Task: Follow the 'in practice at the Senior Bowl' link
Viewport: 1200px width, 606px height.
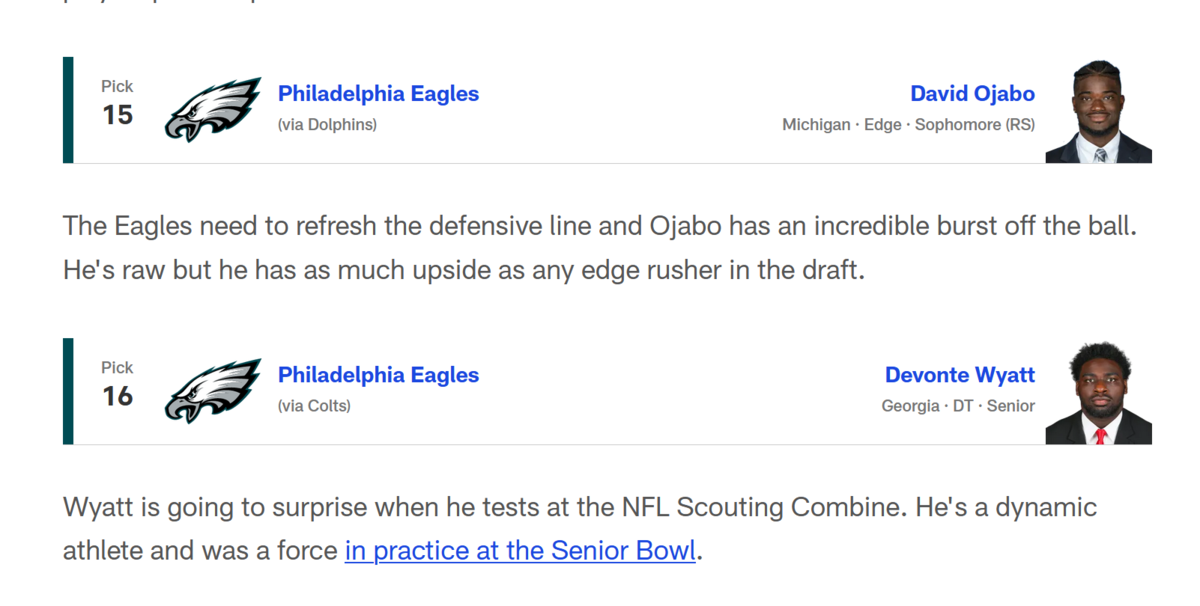Action: pyautogui.click(x=520, y=550)
